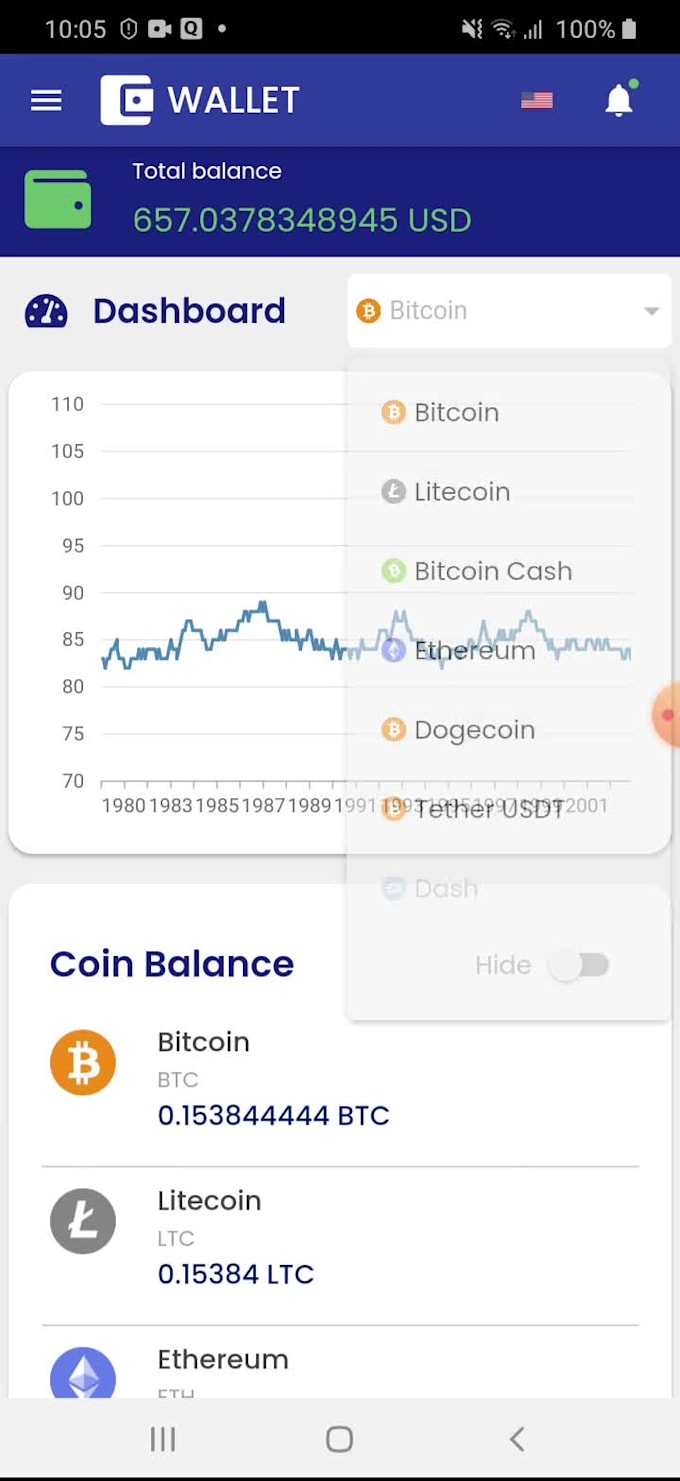Open the hamburger navigation menu
The image size is (680, 1481).
[45, 99]
